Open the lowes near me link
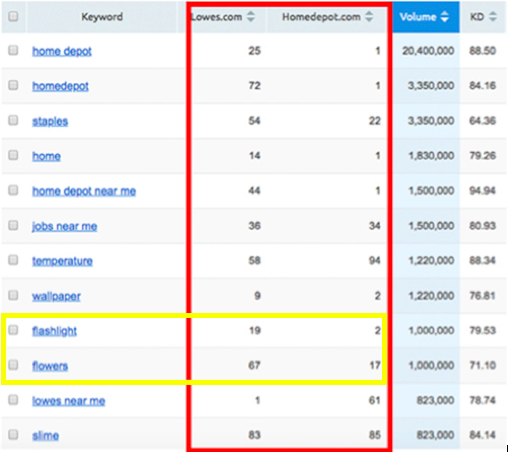 click(x=69, y=401)
